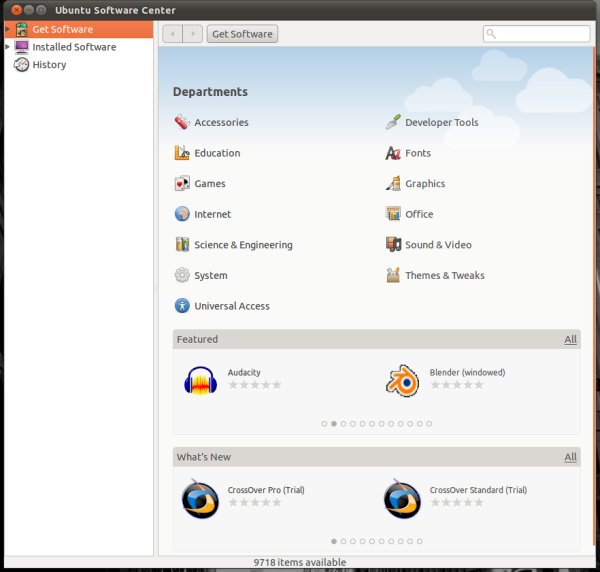Click Blender's star rating
The image size is (600, 572).
click(x=457, y=385)
